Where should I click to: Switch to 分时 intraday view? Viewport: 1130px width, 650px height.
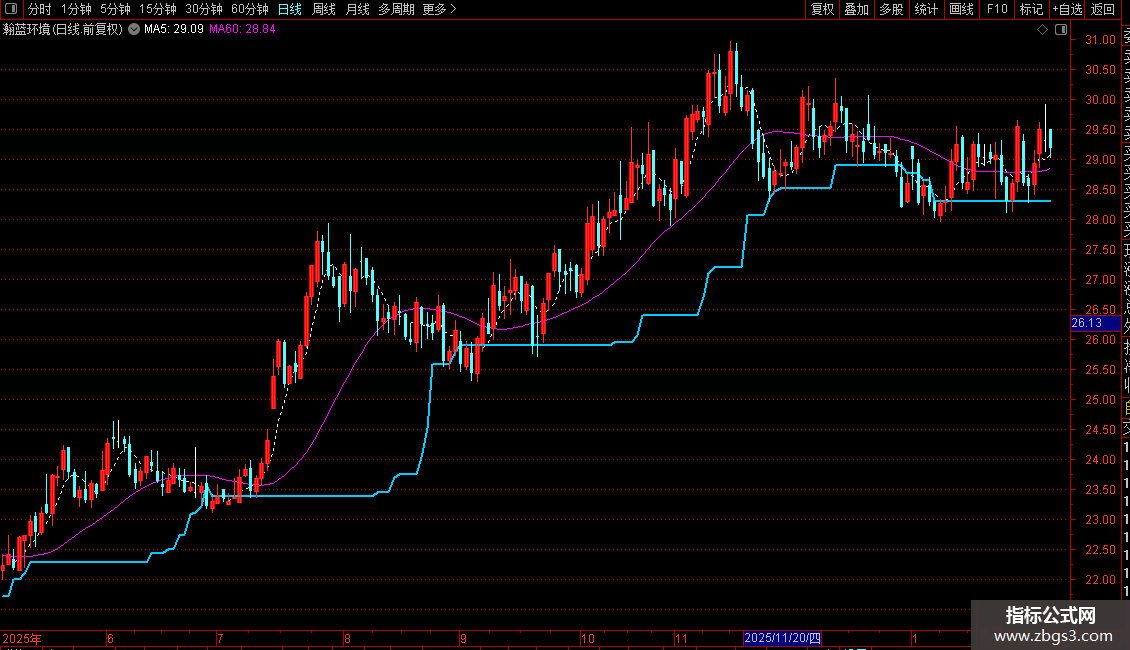pyautogui.click(x=40, y=9)
